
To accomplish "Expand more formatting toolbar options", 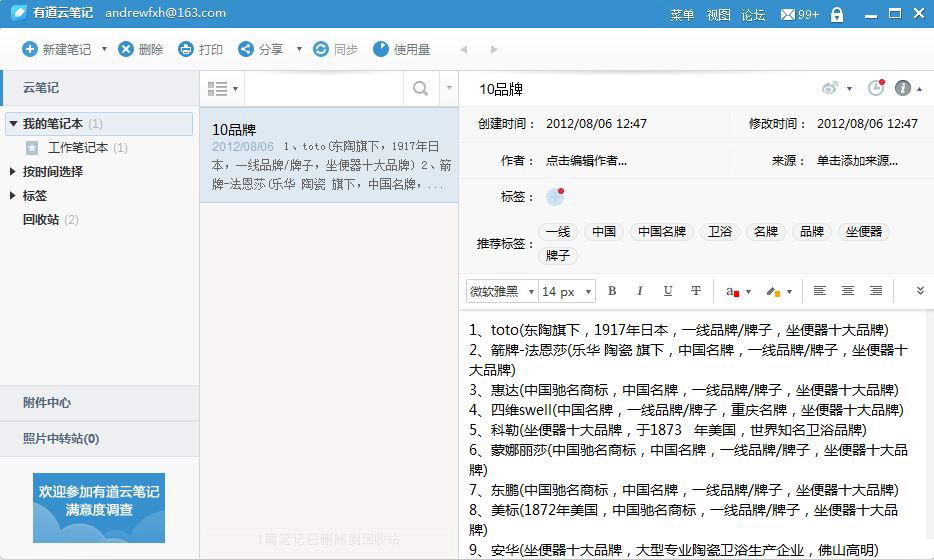I will point(920,291).
